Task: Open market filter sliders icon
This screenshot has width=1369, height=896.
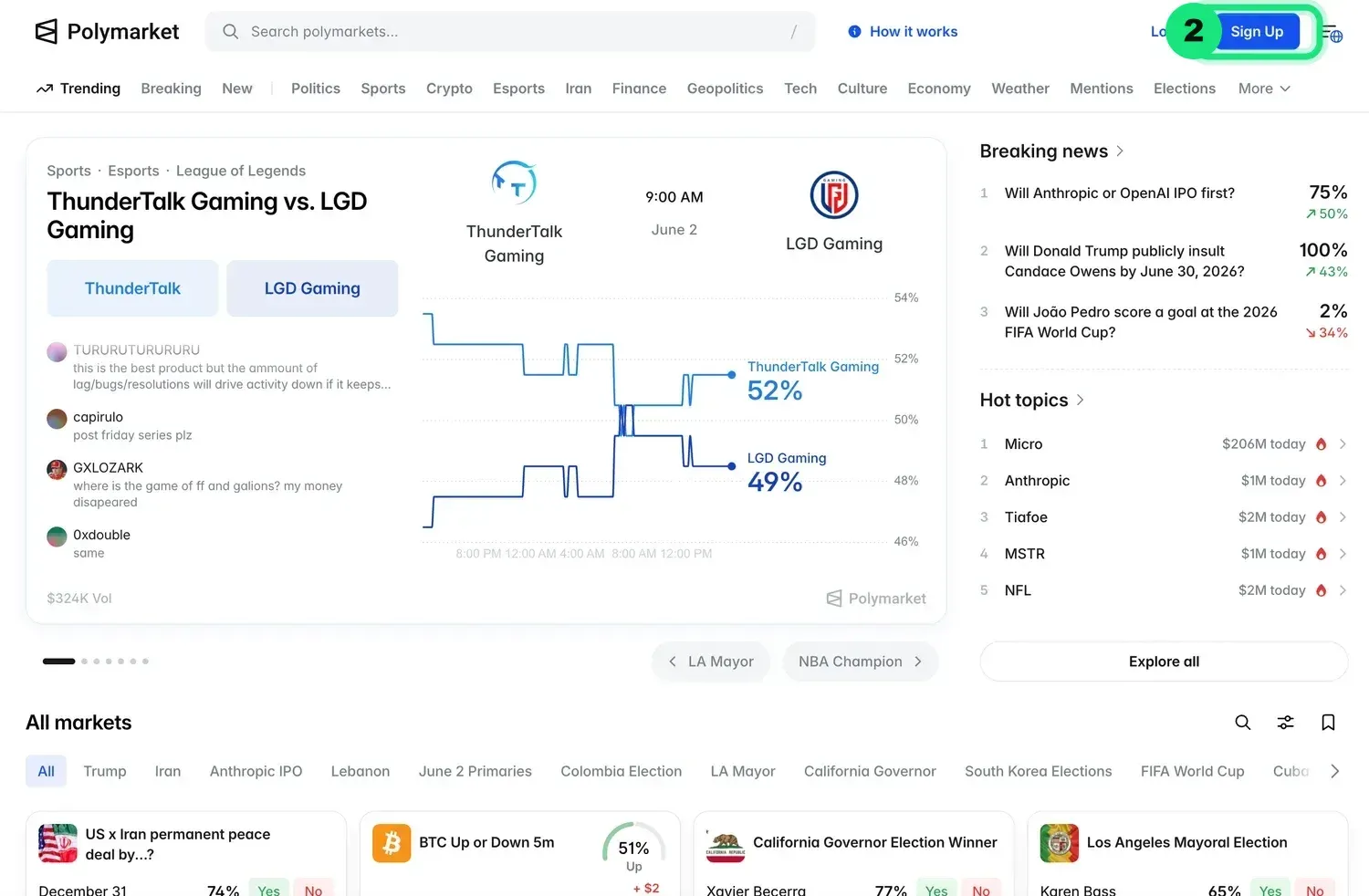Action: click(x=1286, y=723)
